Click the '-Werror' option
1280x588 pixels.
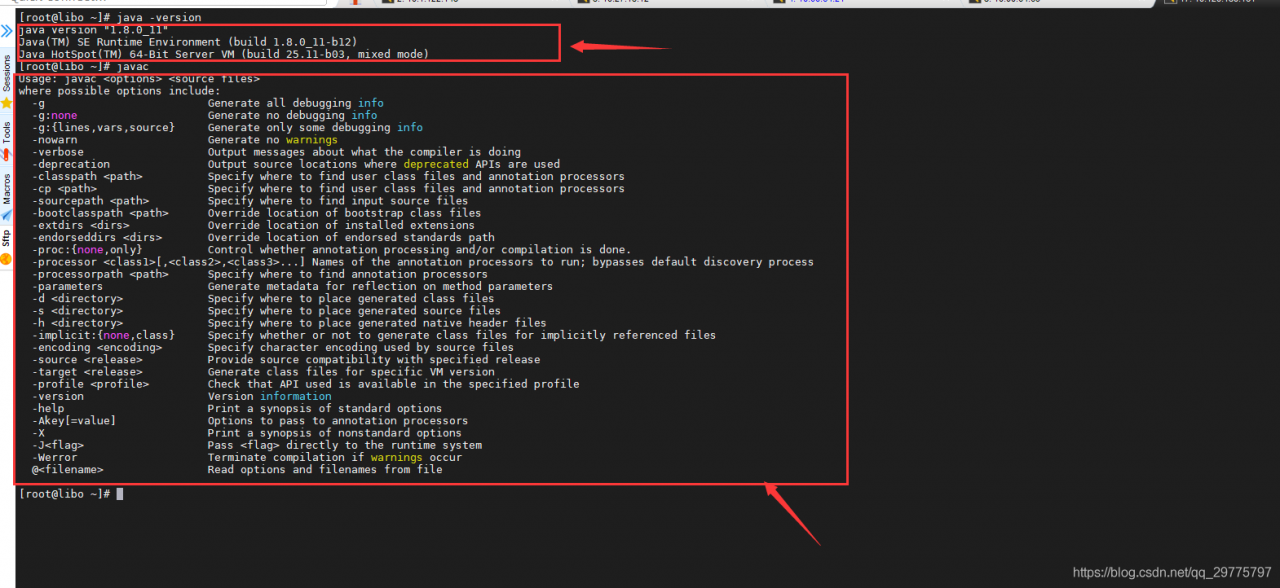54,457
